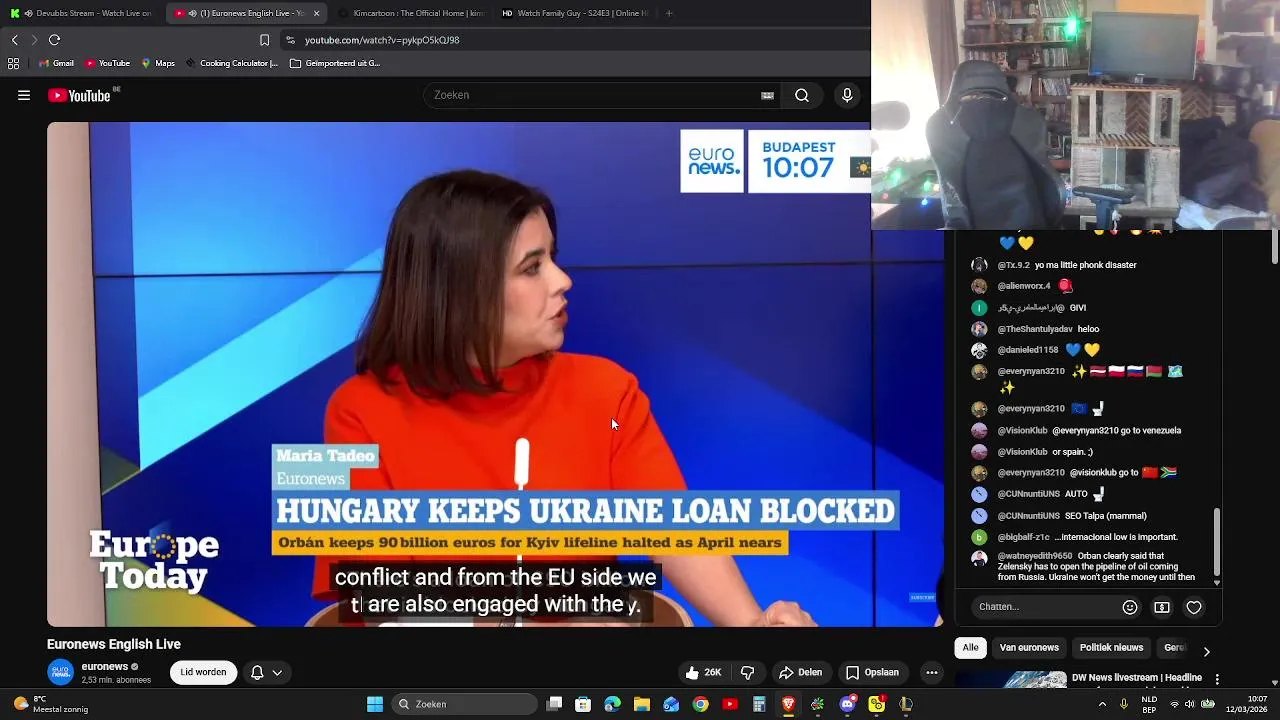Reload the current browser page
Image resolution: width=1280 pixels, height=720 pixels.
(x=54, y=40)
